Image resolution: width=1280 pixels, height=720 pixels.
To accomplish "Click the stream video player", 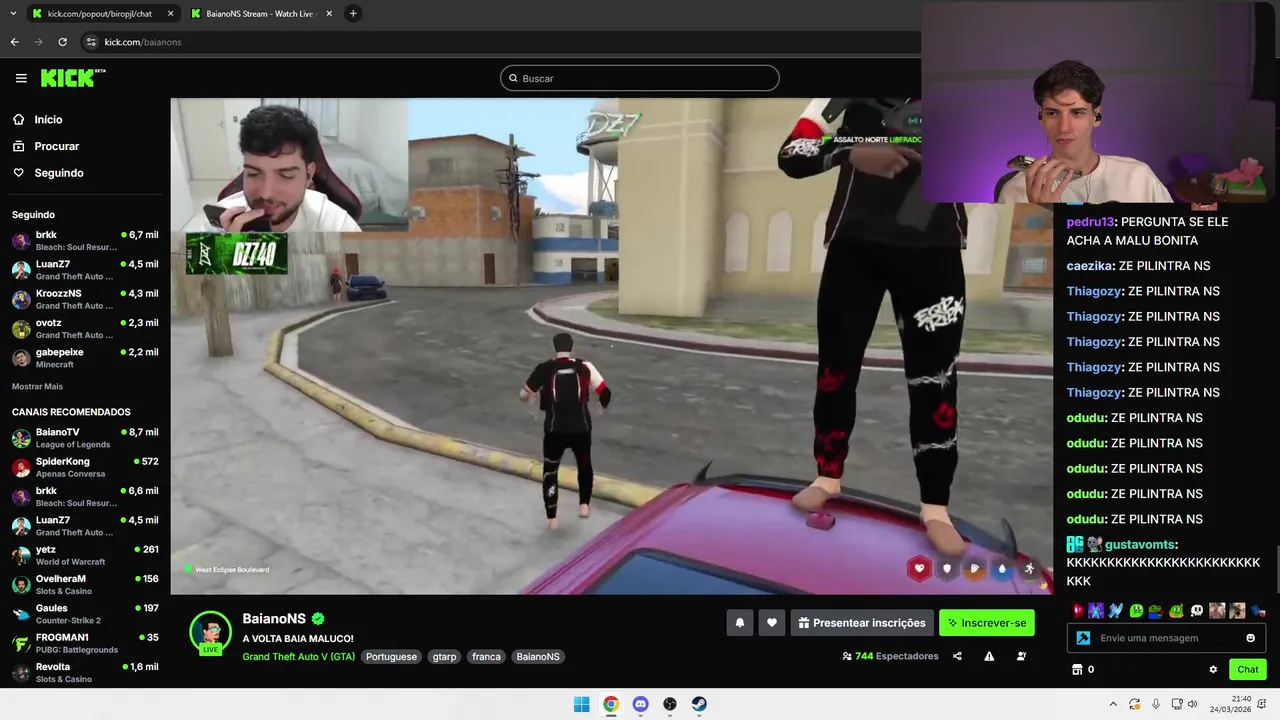I will coord(611,346).
